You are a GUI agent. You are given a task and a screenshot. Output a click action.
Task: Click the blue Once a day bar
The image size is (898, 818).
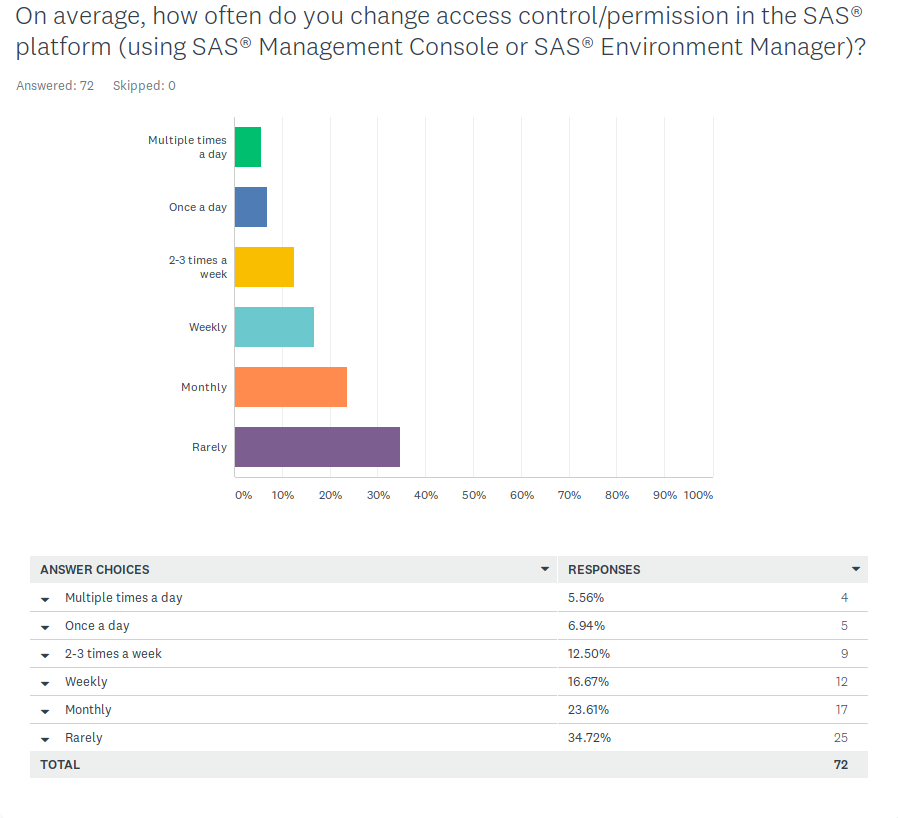coord(251,207)
